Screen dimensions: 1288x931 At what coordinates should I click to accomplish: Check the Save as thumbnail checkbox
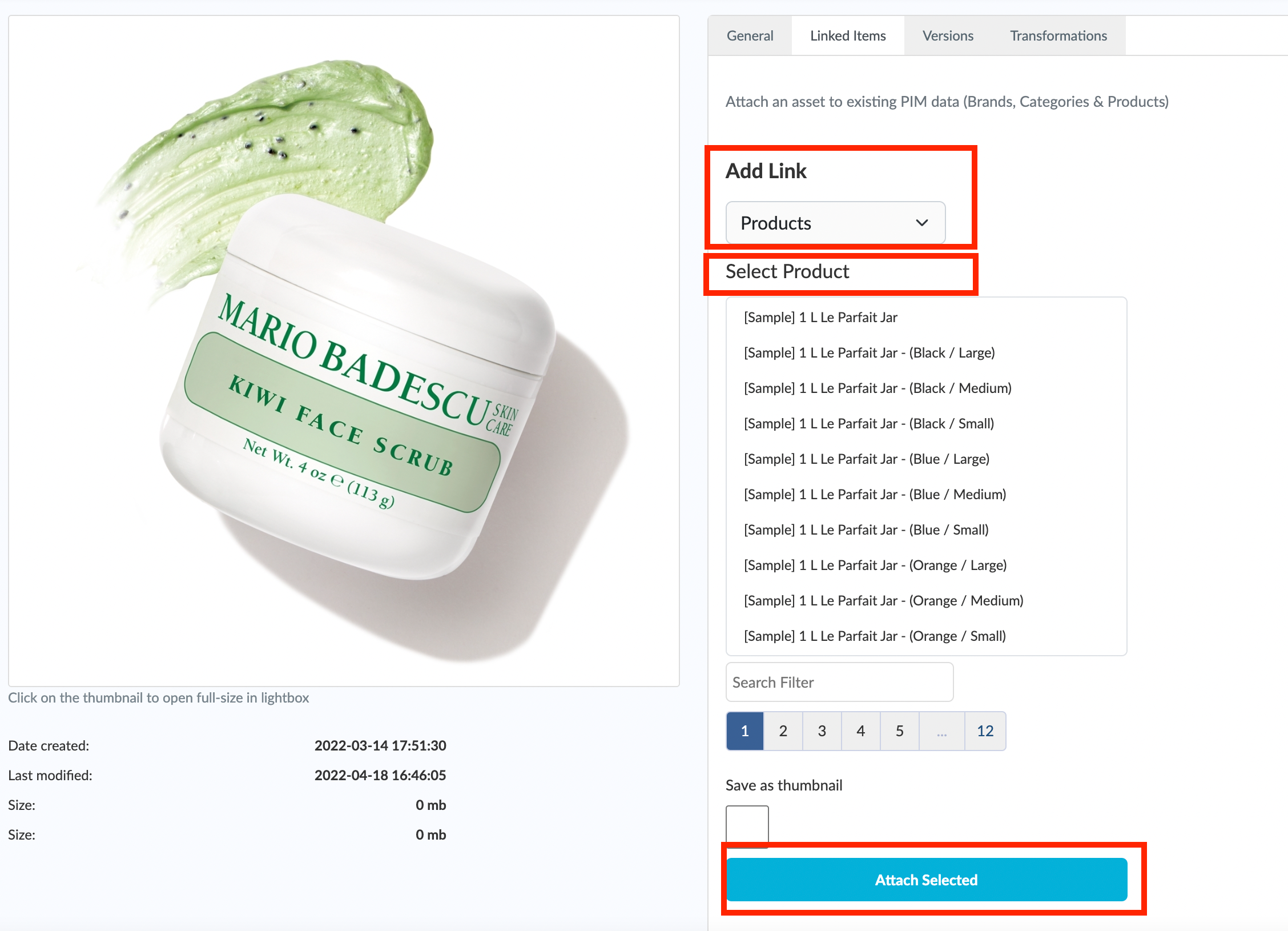point(747,825)
